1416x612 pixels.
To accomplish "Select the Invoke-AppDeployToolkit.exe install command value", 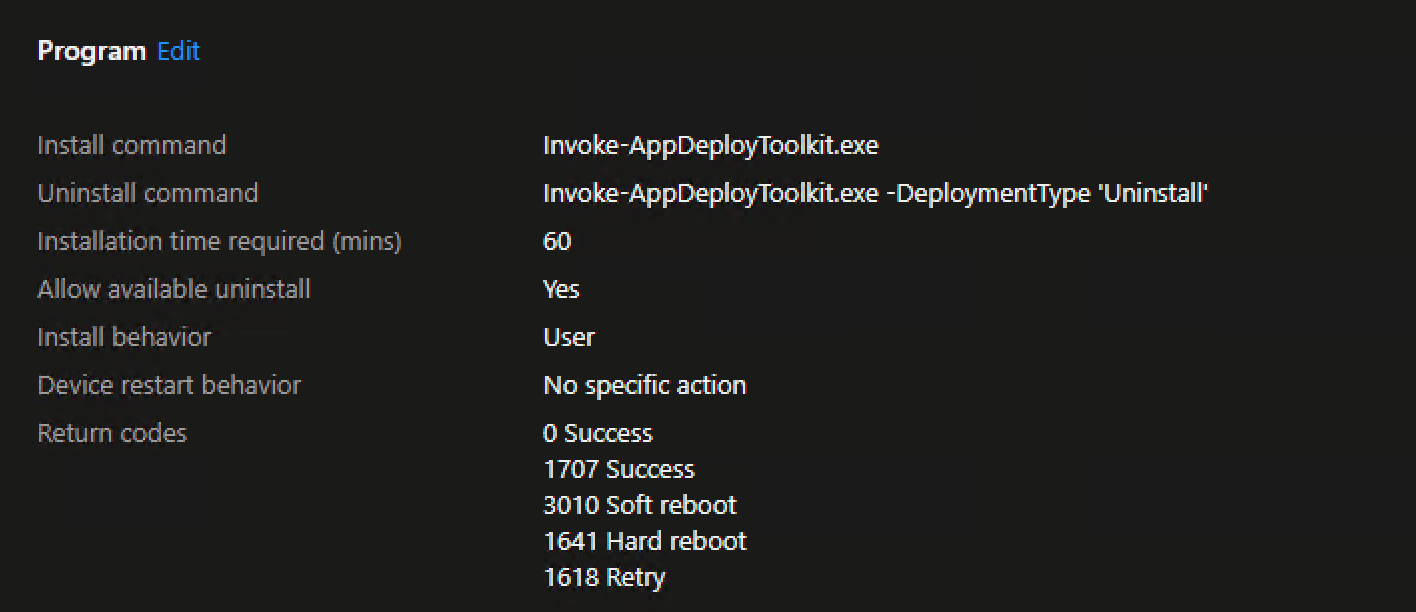I will [710, 145].
